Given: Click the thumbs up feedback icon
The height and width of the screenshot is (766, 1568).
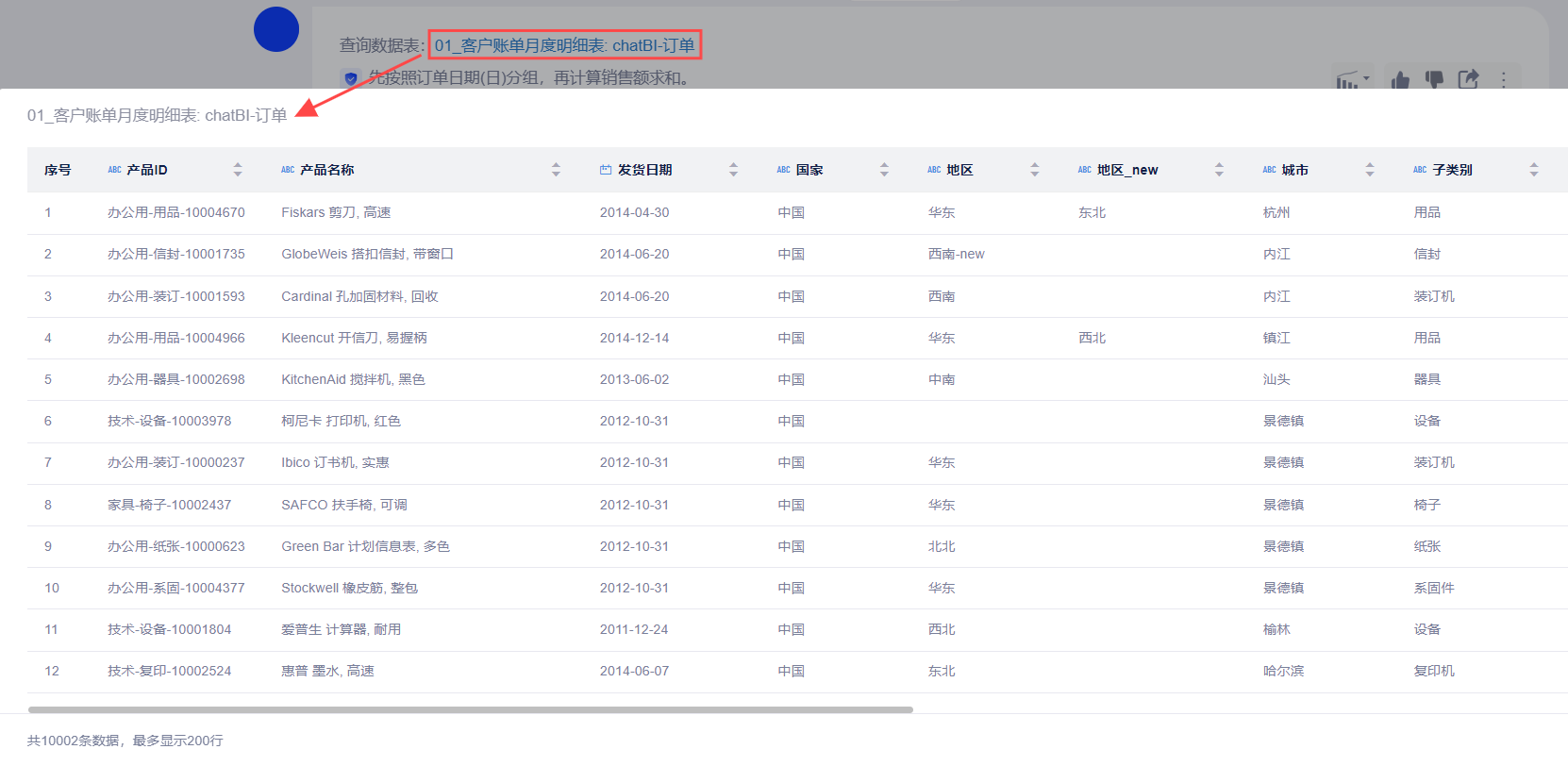Looking at the screenshot, I should 1400,80.
